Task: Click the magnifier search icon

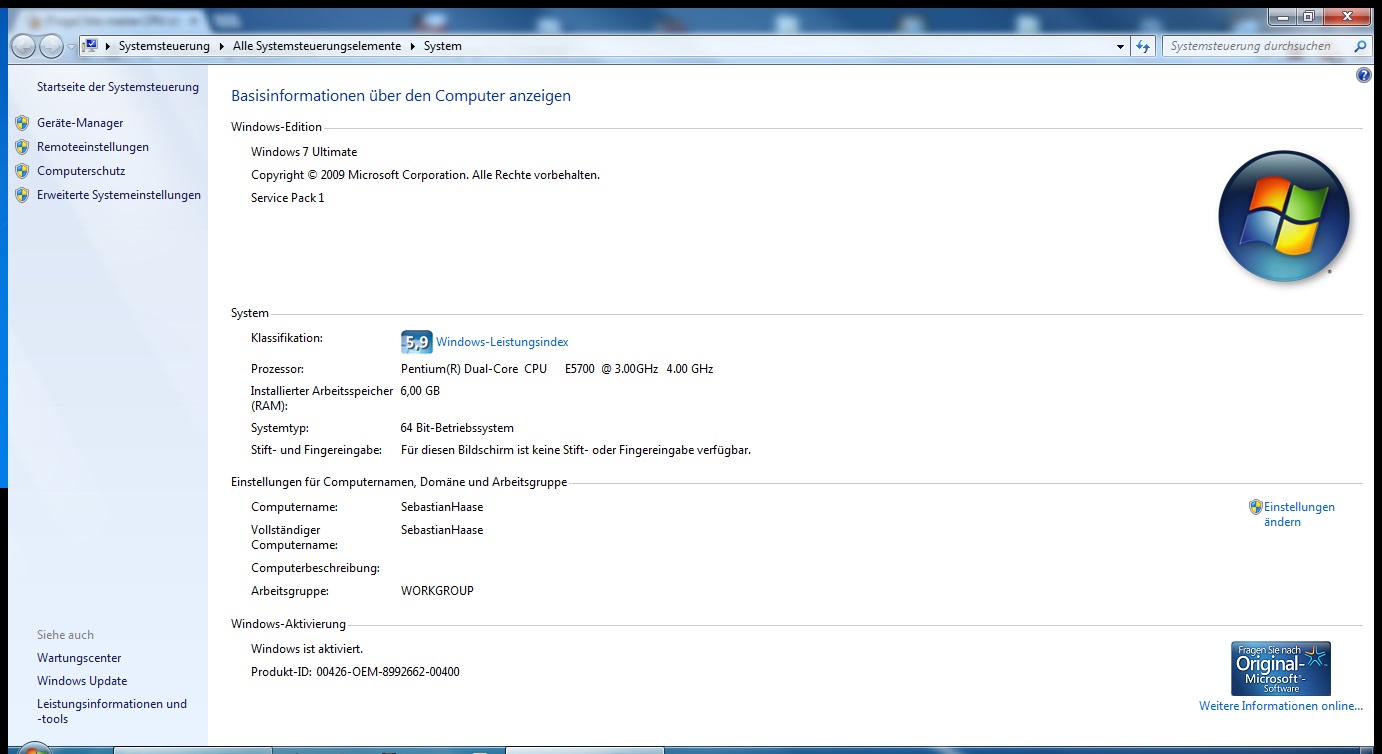Action: pyautogui.click(x=1360, y=46)
